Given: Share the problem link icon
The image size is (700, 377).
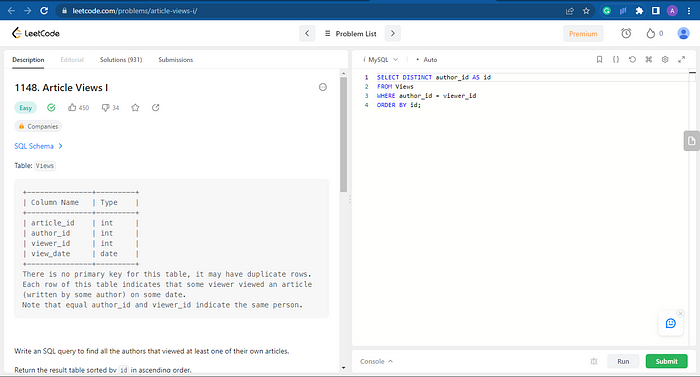Looking at the screenshot, I should pyautogui.click(x=155, y=108).
